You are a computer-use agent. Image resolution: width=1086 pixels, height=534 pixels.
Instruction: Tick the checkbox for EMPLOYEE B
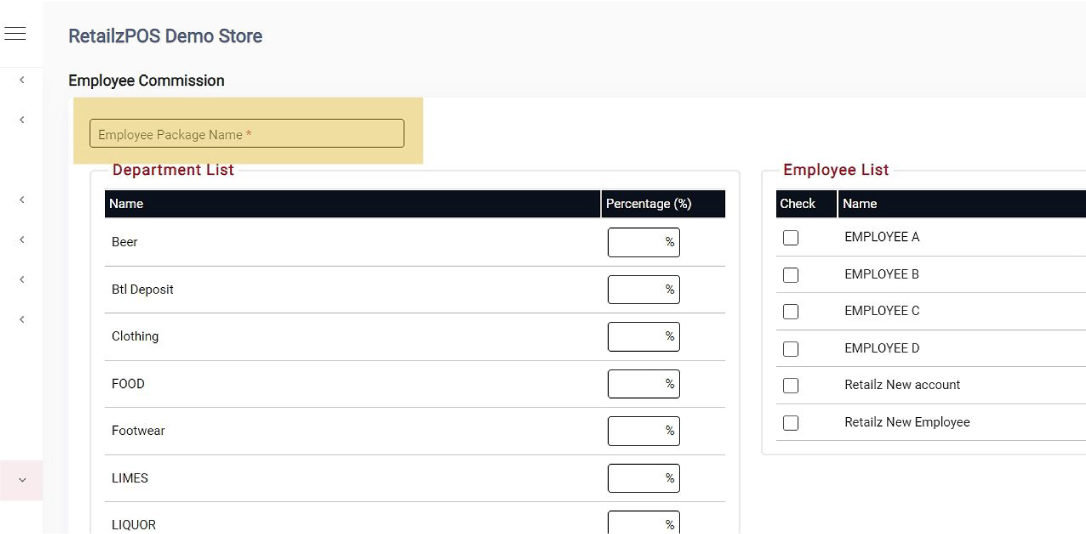(790, 275)
